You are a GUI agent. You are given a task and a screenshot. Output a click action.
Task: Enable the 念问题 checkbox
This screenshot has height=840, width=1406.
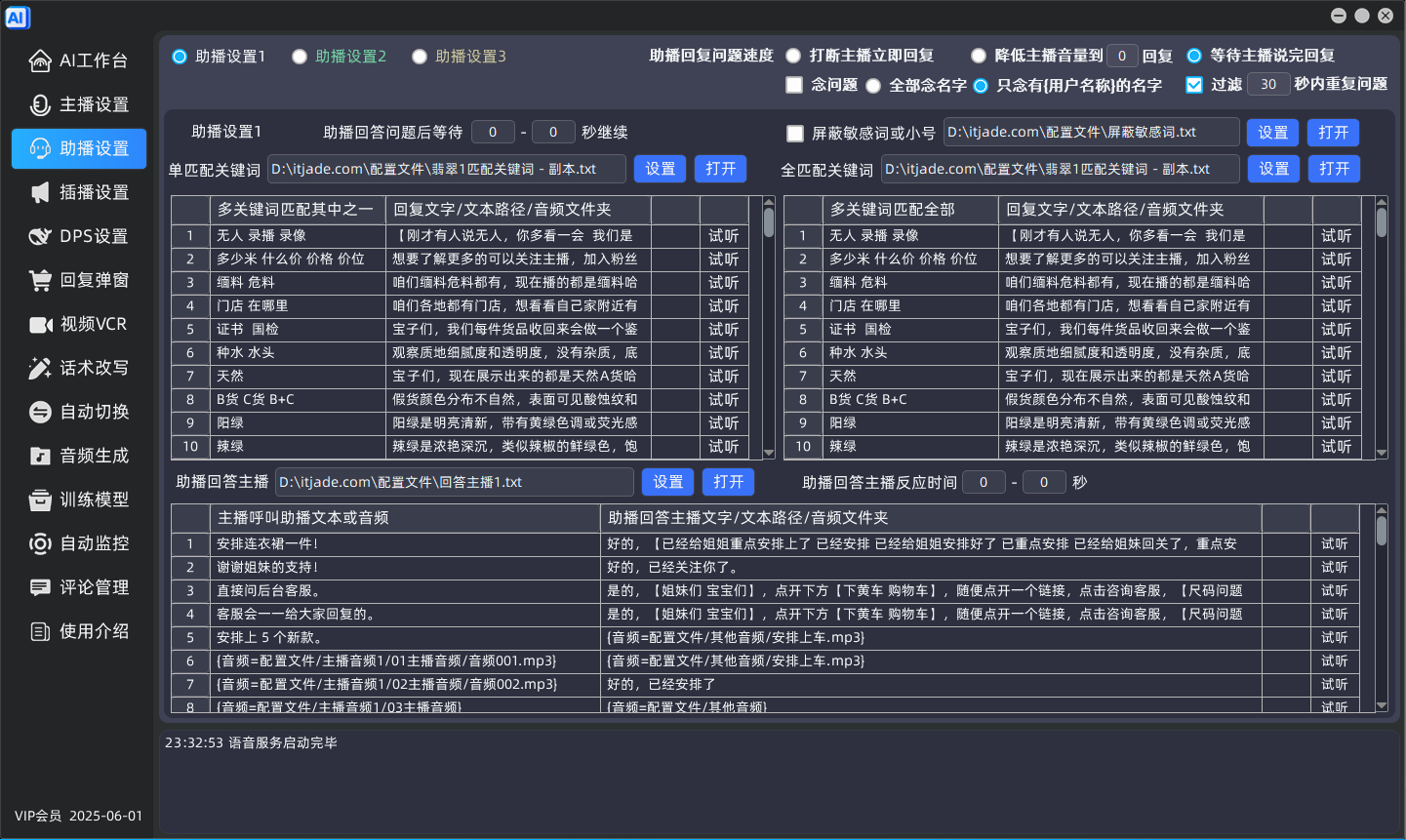pyautogui.click(x=794, y=85)
